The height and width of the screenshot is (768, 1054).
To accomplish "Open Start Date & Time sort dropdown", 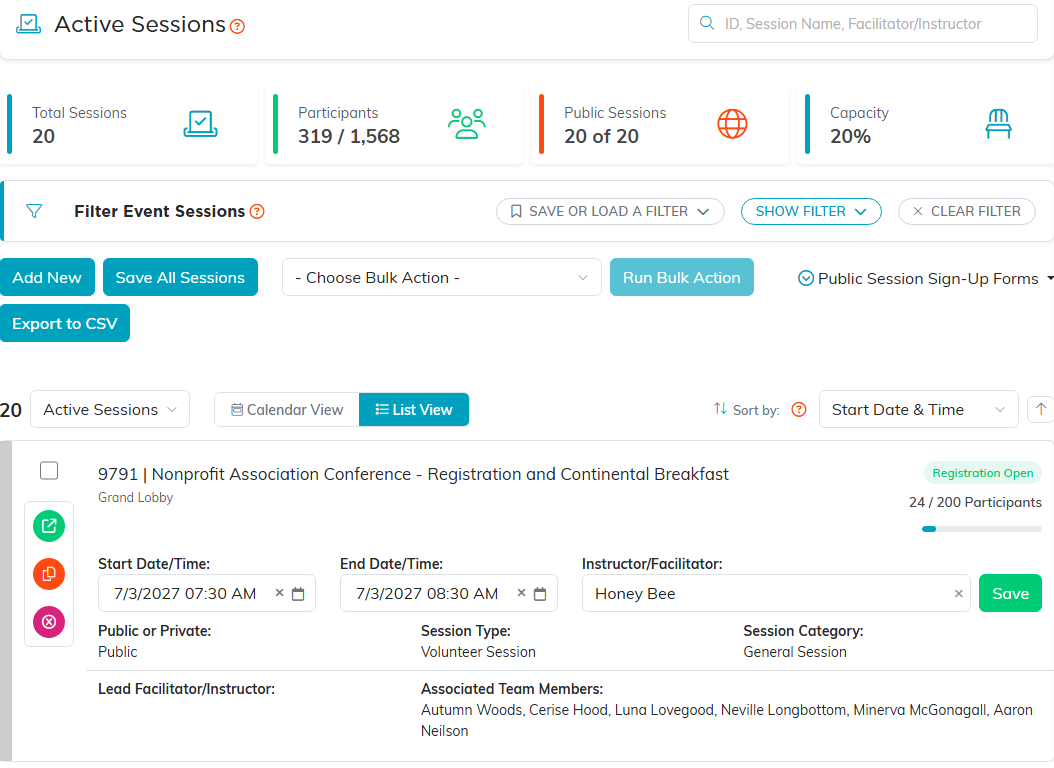I will pyautogui.click(x=918, y=409).
